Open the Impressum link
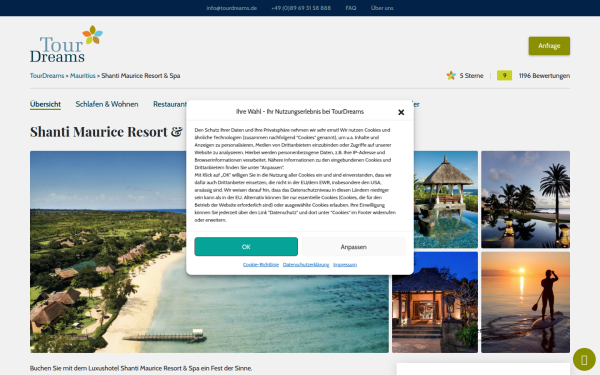Image resolution: width=600 pixels, height=375 pixels. click(345, 265)
